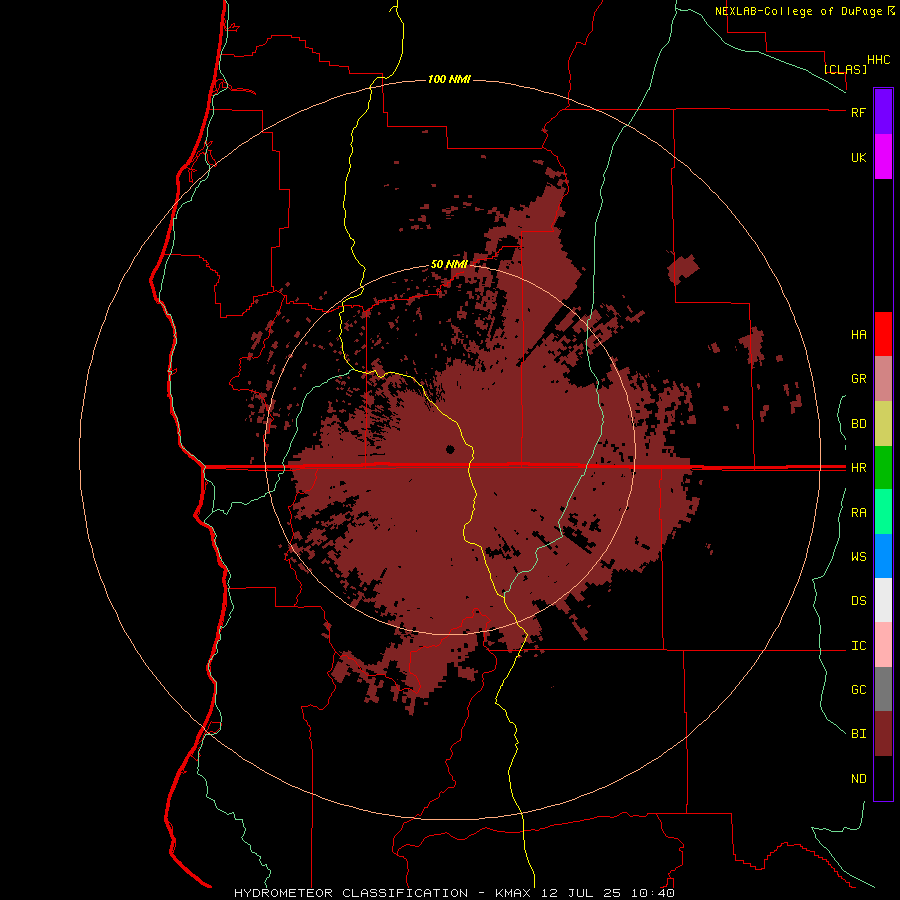Click the purple RF legend color swatch
The height and width of the screenshot is (900, 900).
[883, 112]
